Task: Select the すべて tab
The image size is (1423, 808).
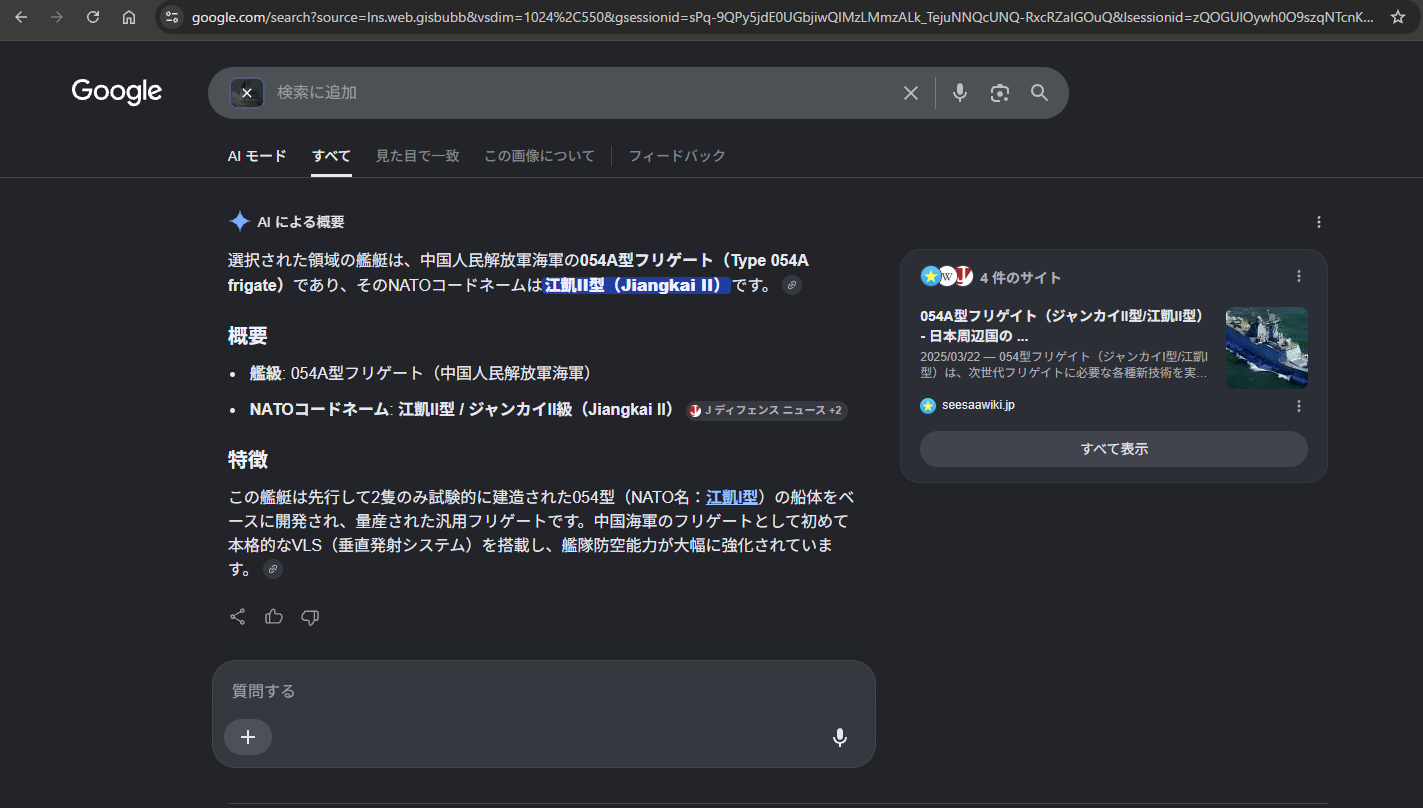Action: [x=331, y=156]
